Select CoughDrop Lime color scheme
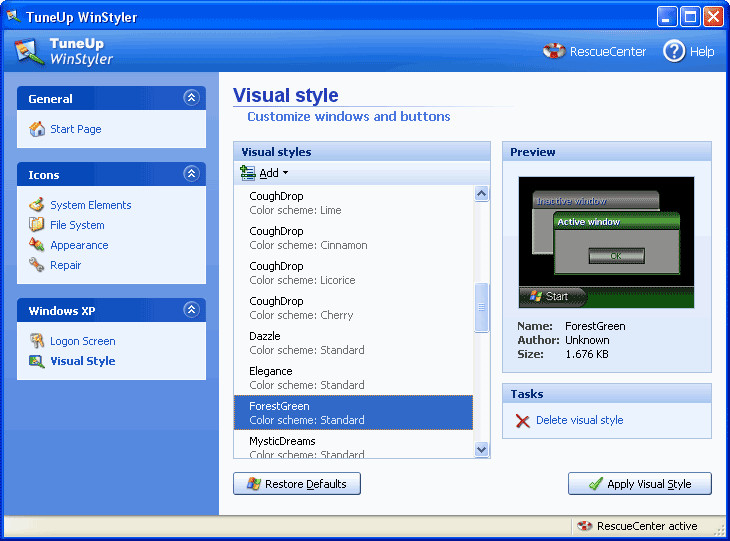This screenshot has height=541, width=730. [x=353, y=203]
